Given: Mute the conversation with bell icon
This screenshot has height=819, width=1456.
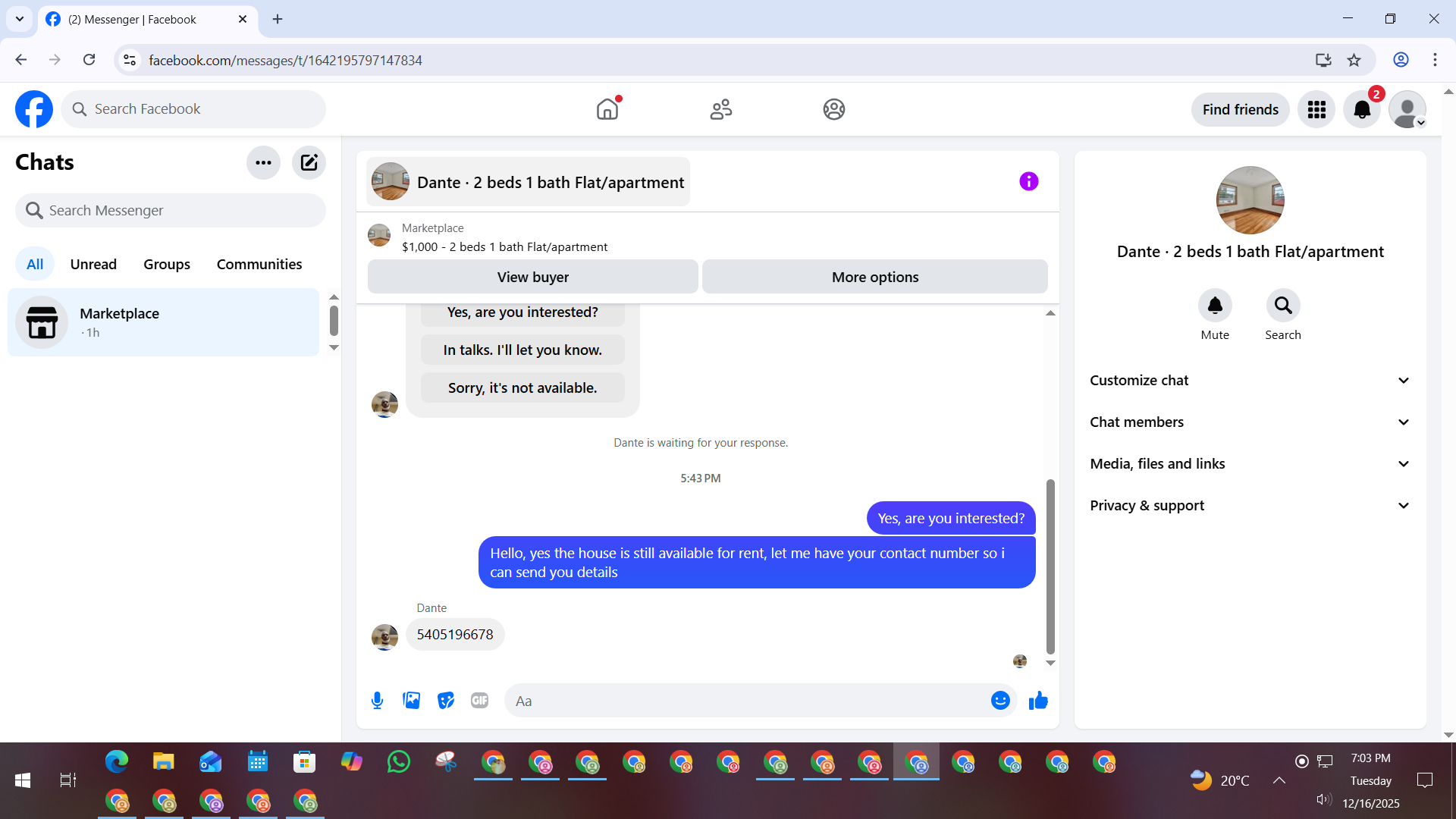Looking at the screenshot, I should click(1215, 305).
